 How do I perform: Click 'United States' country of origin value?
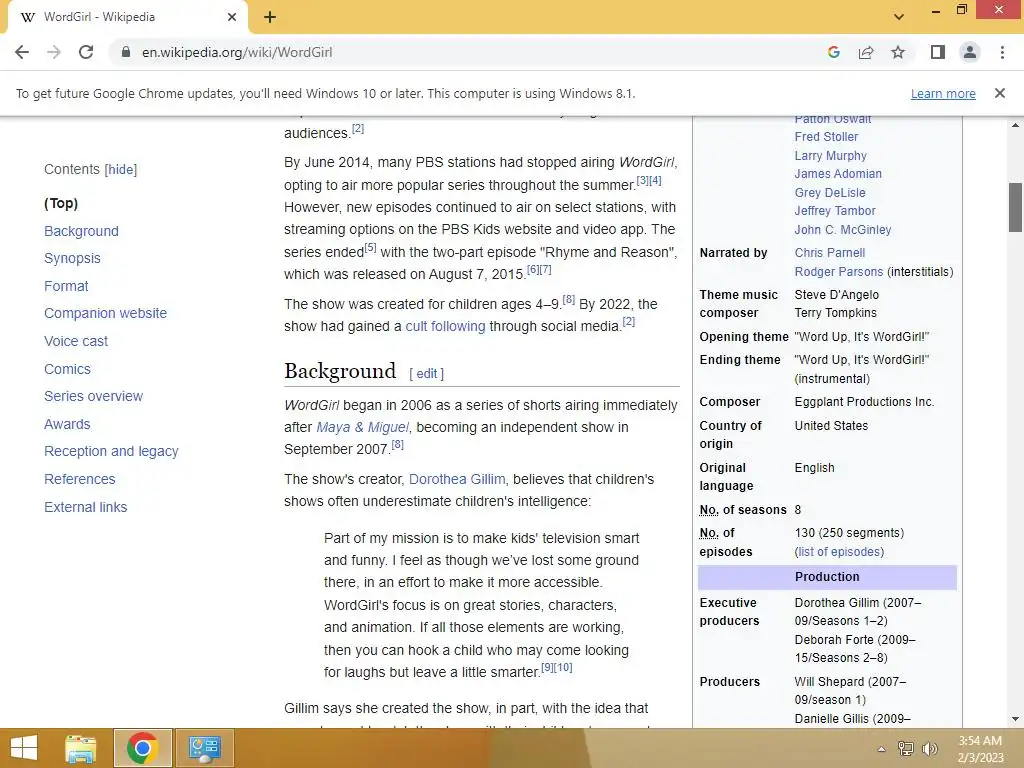(x=831, y=426)
